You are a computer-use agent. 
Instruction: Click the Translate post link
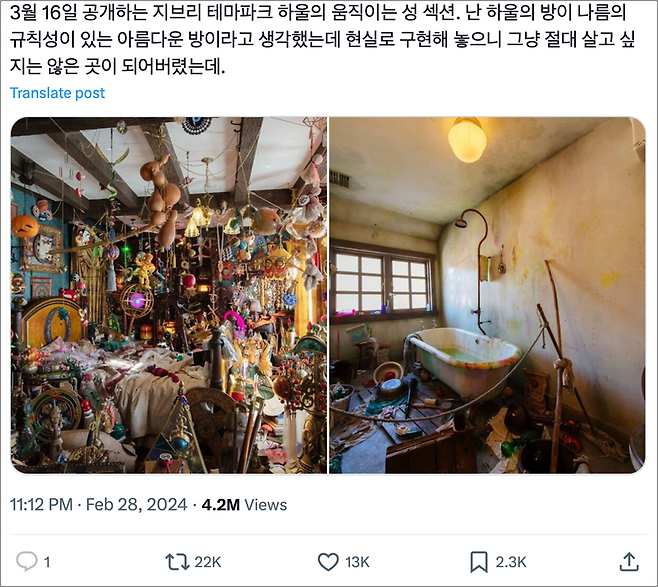(57, 93)
